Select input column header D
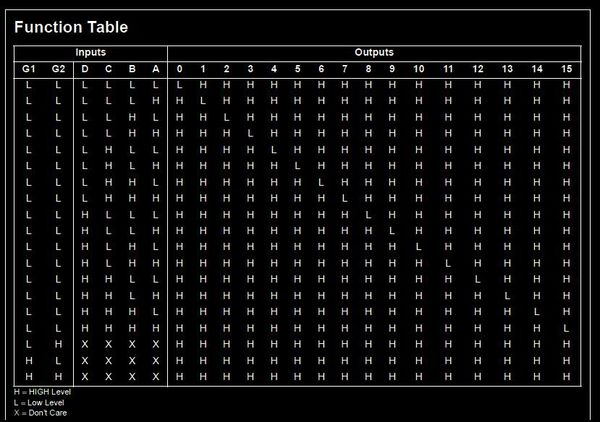Screen dimensions: 600x422 click(x=84, y=69)
